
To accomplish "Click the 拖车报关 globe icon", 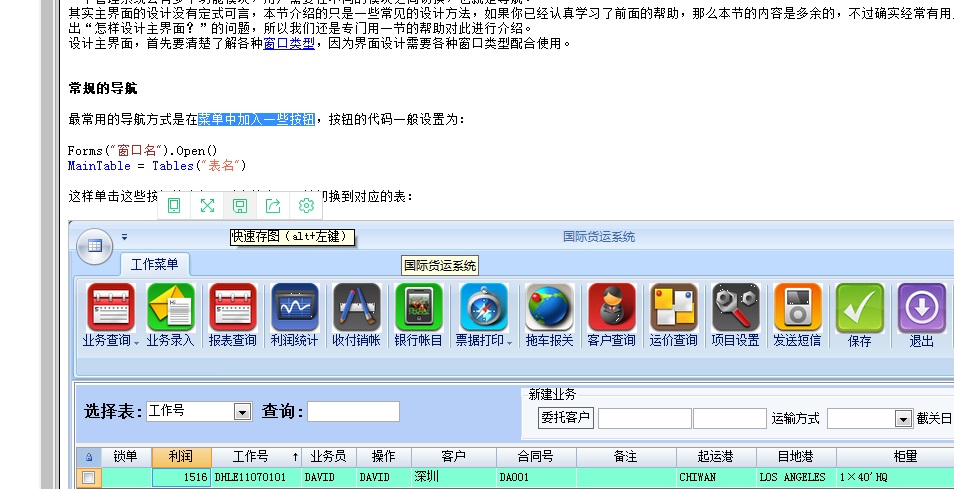I will pos(549,308).
